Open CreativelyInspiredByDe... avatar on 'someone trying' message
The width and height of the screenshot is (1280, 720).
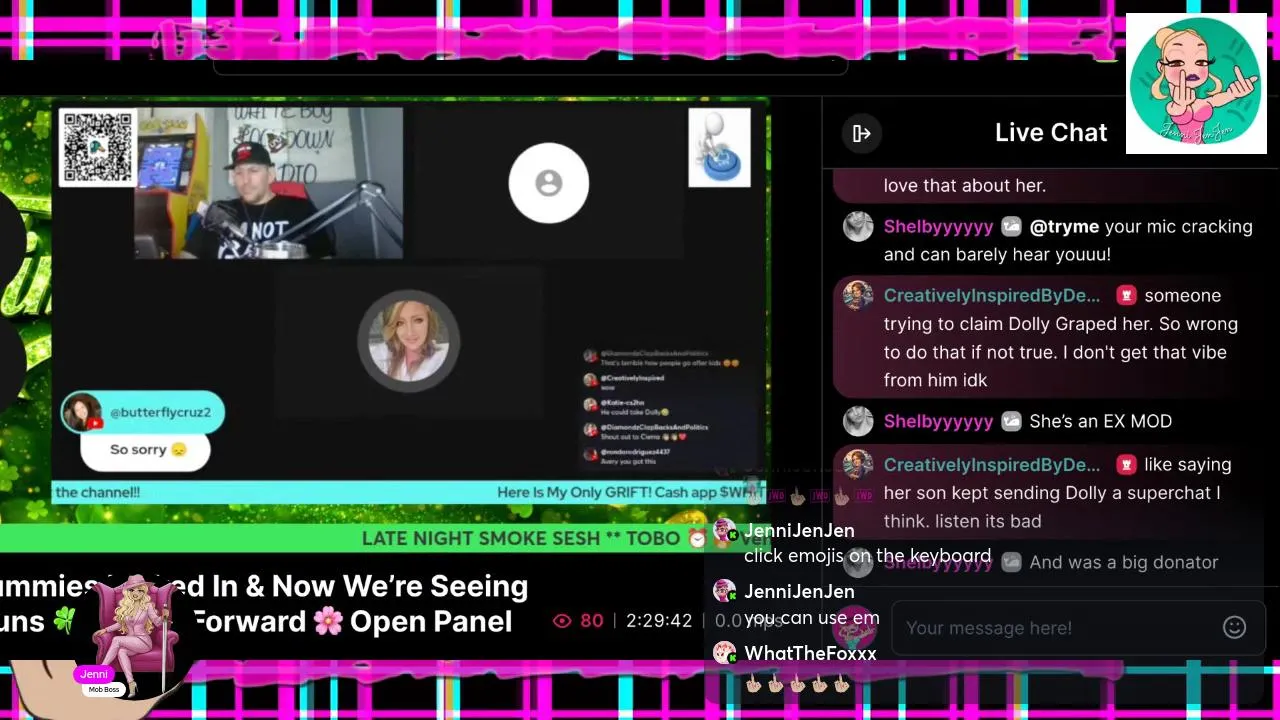(x=858, y=296)
